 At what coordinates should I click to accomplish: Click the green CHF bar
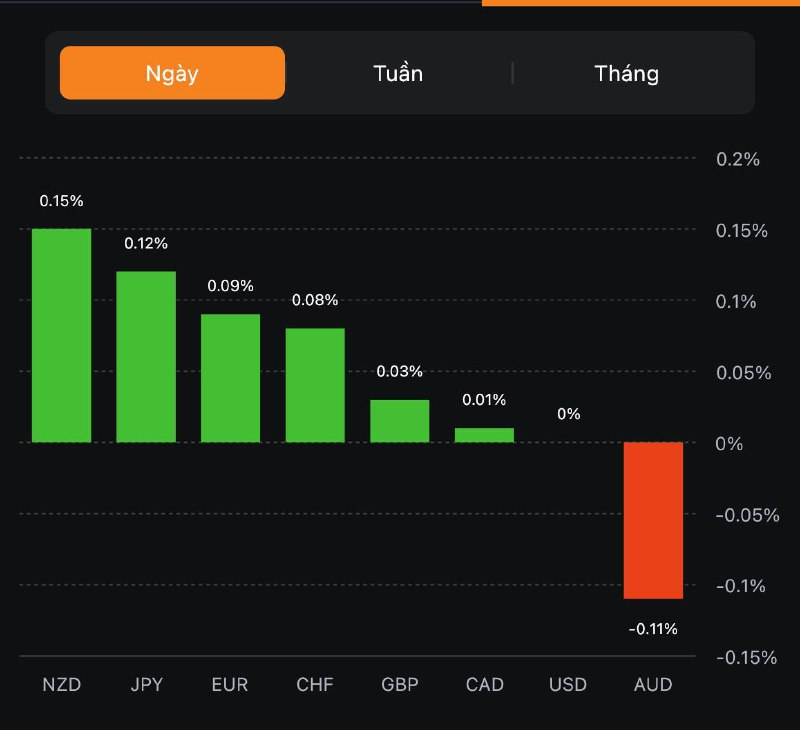[x=315, y=385]
